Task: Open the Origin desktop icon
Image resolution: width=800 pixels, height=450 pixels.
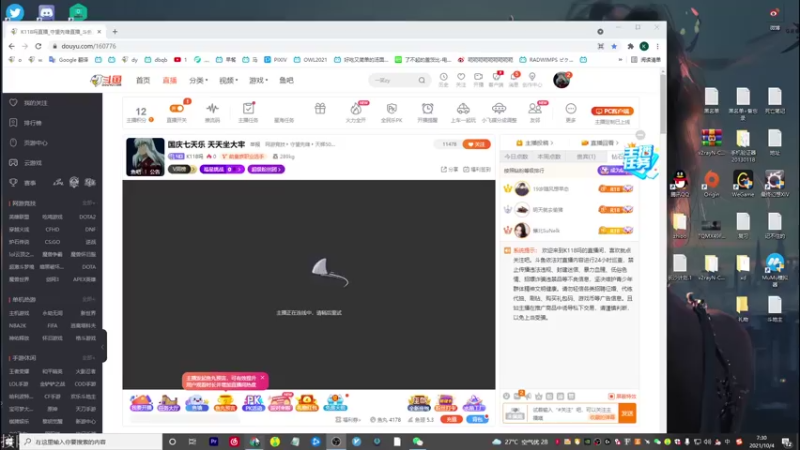Action: click(x=711, y=184)
